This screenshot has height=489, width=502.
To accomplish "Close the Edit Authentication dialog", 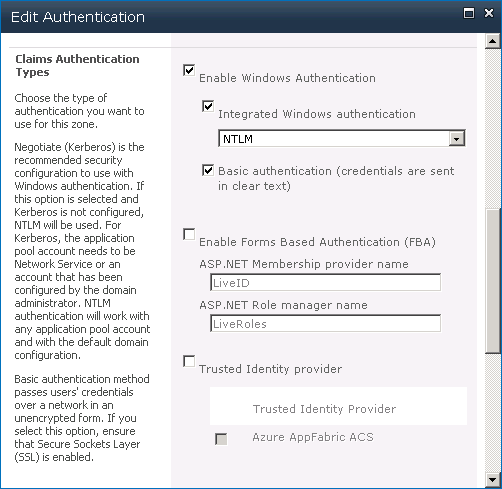I will click(489, 13).
